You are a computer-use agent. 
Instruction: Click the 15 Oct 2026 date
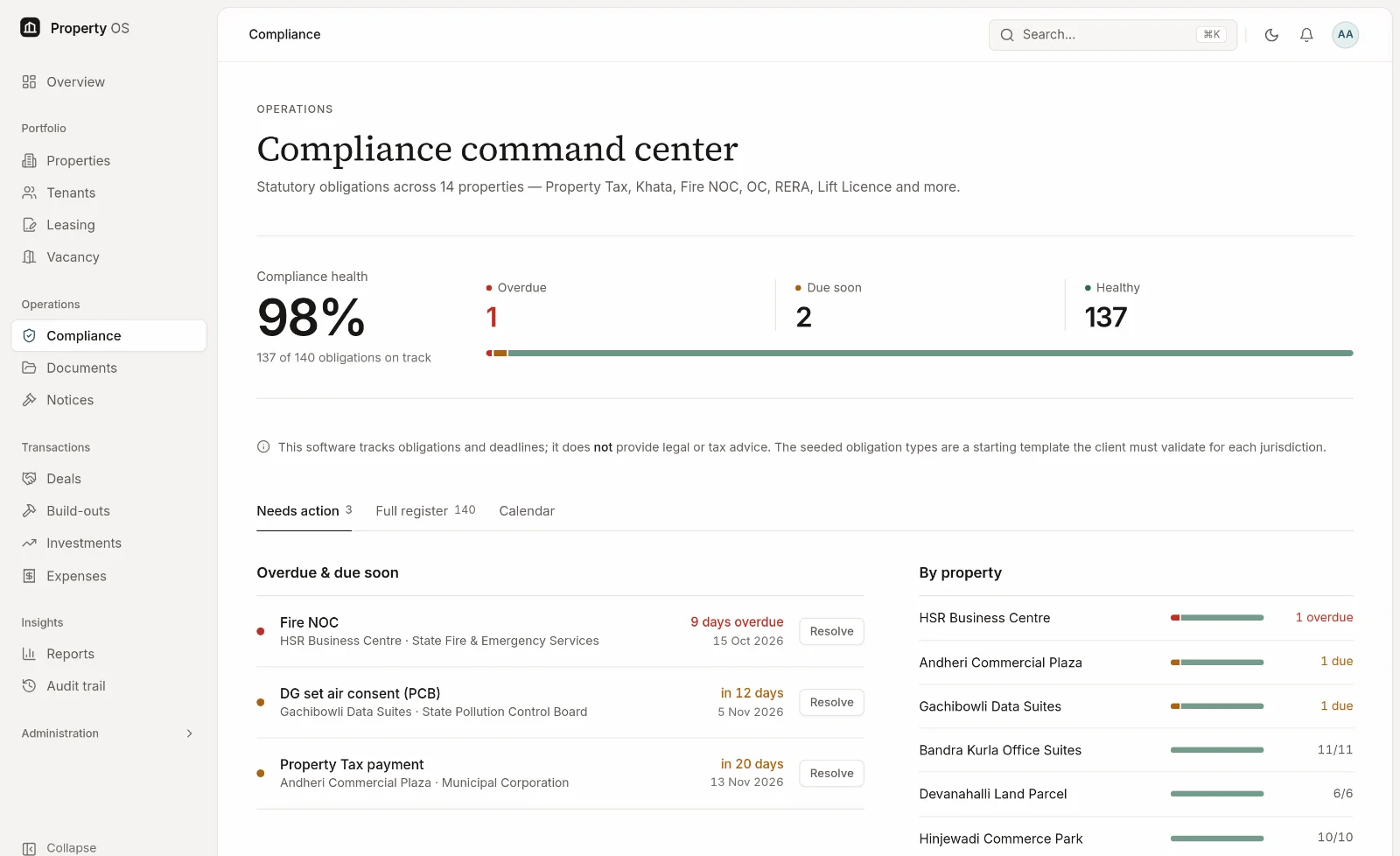point(748,641)
